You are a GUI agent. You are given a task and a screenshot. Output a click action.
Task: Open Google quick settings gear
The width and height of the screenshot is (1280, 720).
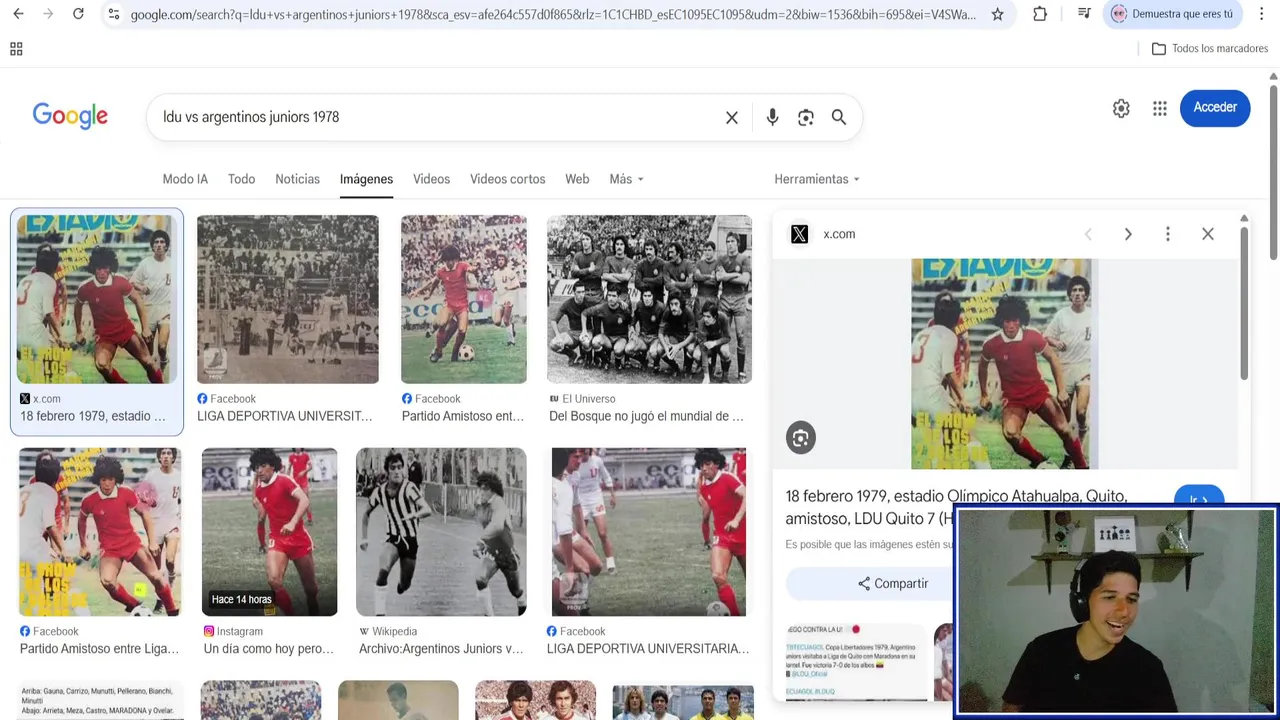click(1121, 109)
